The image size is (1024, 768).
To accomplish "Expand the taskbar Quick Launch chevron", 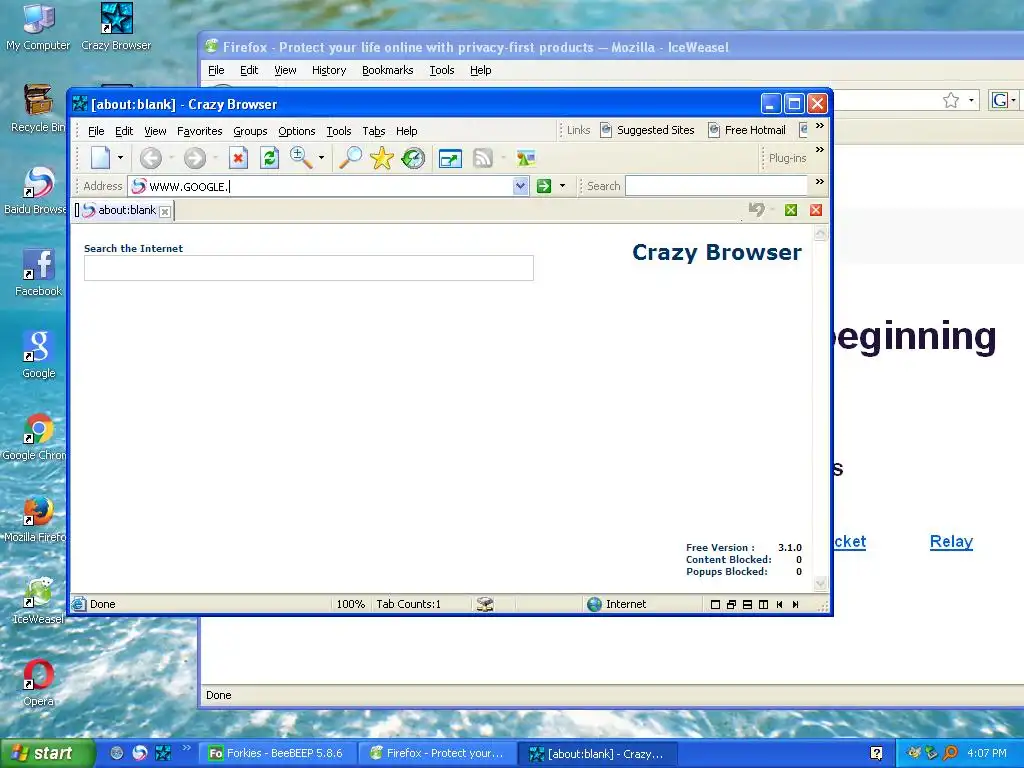I will point(187,747).
